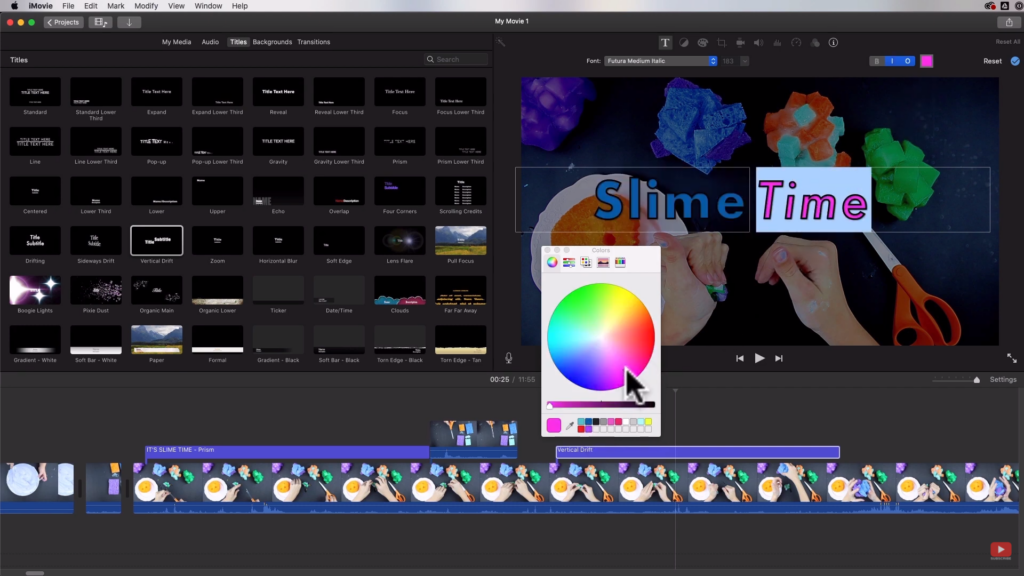Viewport: 1024px width, 576px height.
Task: Go back to Projects
Action: pos(63,22)
